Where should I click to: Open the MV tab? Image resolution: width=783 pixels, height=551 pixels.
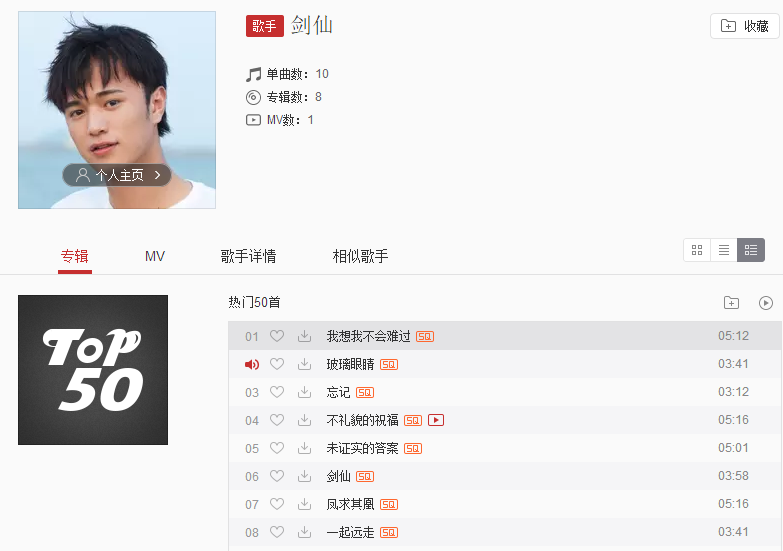[155, 256]
